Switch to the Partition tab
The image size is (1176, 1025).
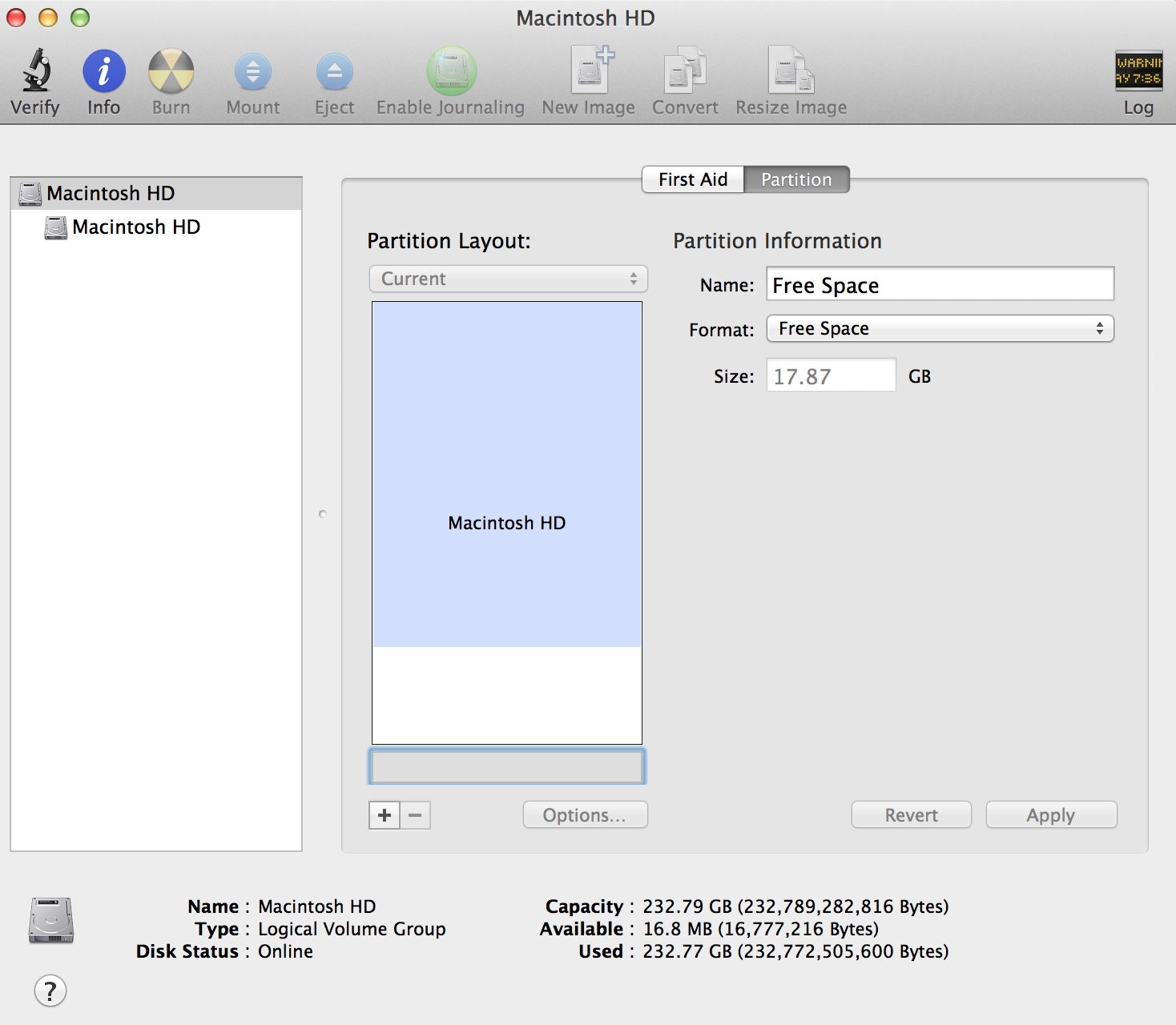pyautogui.click(x=796, y=179)
